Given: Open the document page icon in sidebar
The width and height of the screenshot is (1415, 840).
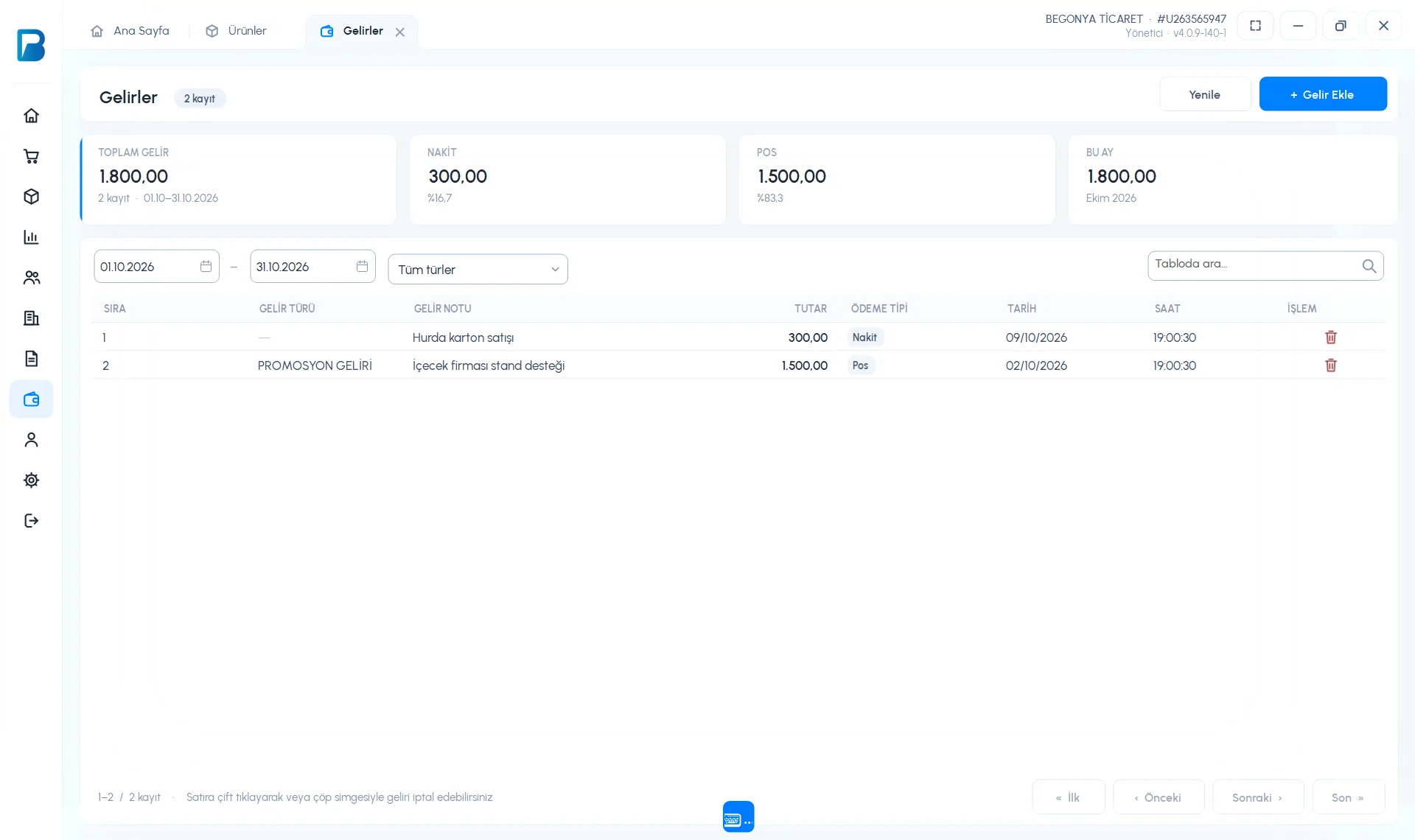Looking at the screenshot, I should [31, 359].
